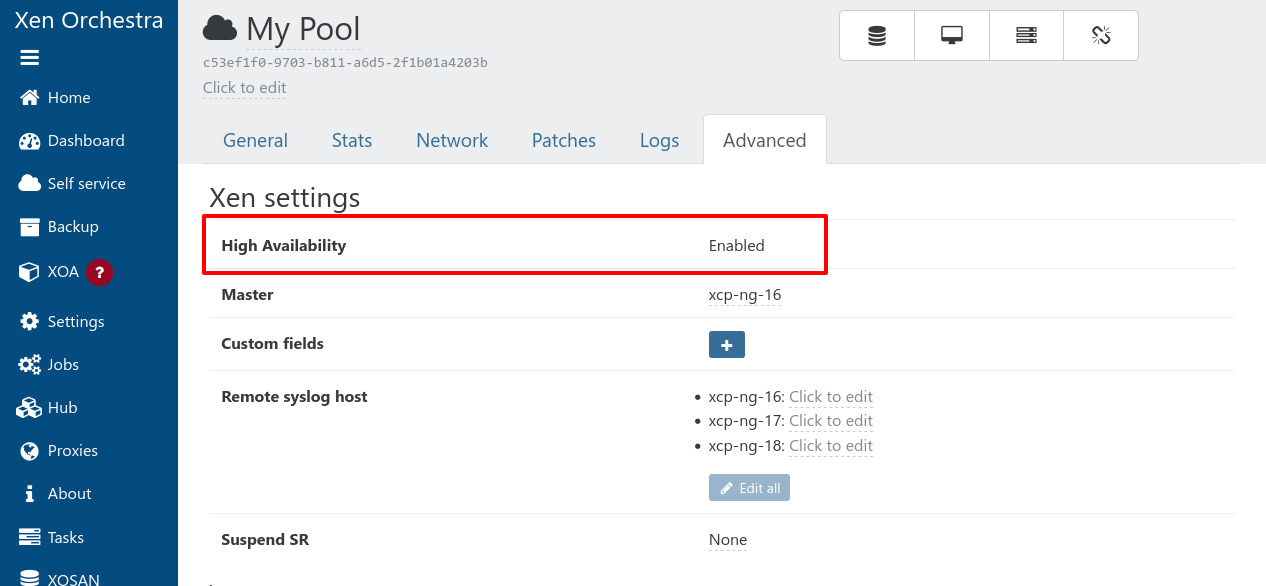Go to Settings in the sidebar
Screen dimensions: 1266x586
pos(75,322)
